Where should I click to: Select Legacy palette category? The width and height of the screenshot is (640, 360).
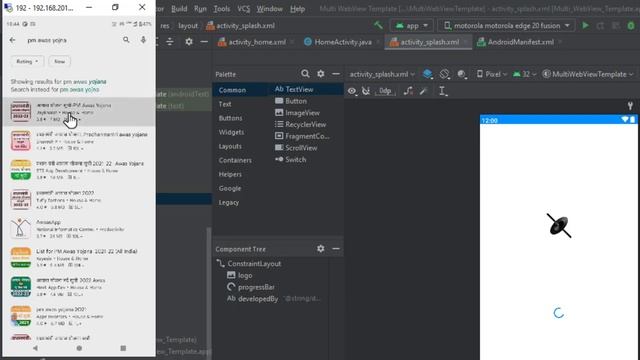tap(229, 202)
